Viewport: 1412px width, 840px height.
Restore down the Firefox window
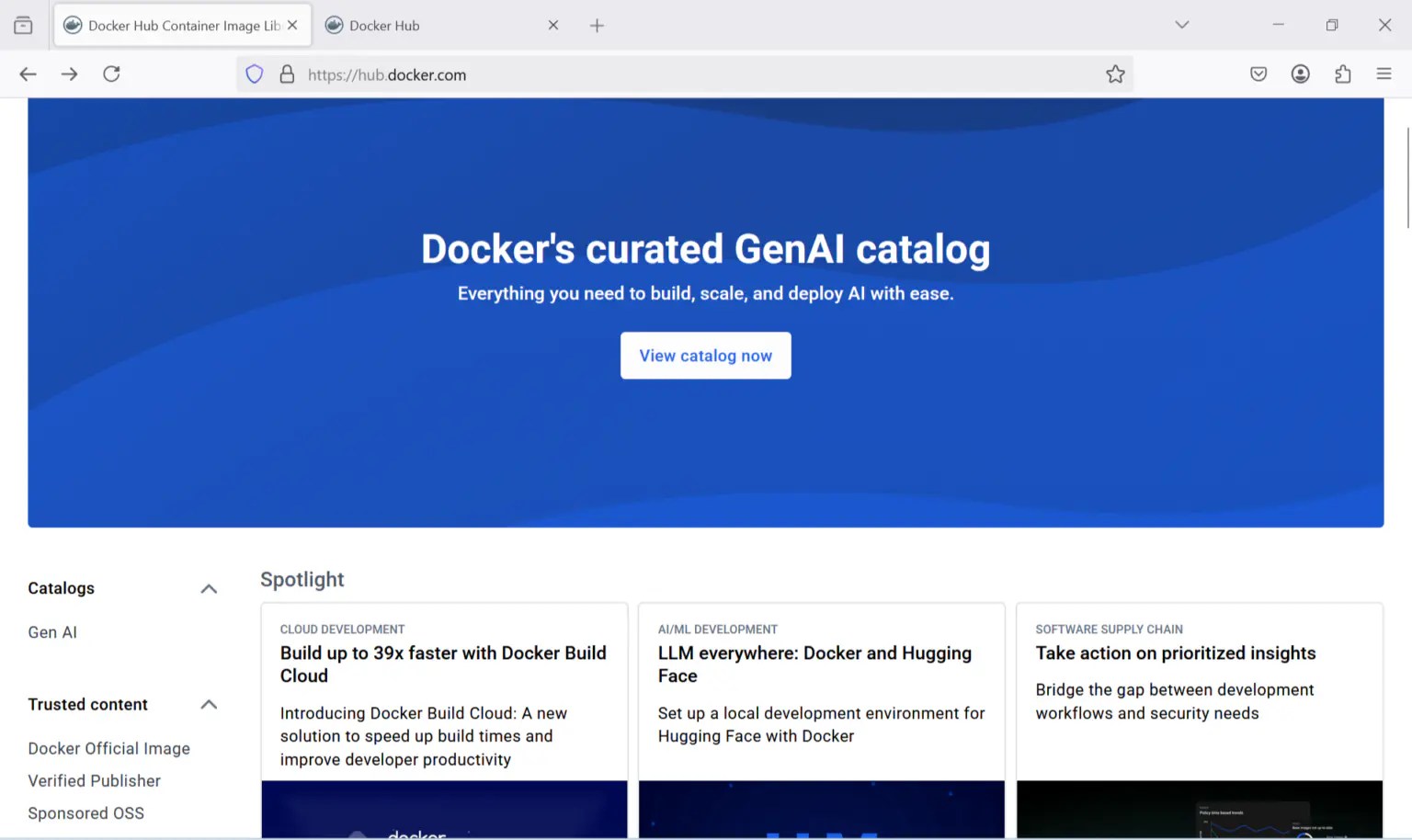pyautogui.click(x=1332, y=25)
